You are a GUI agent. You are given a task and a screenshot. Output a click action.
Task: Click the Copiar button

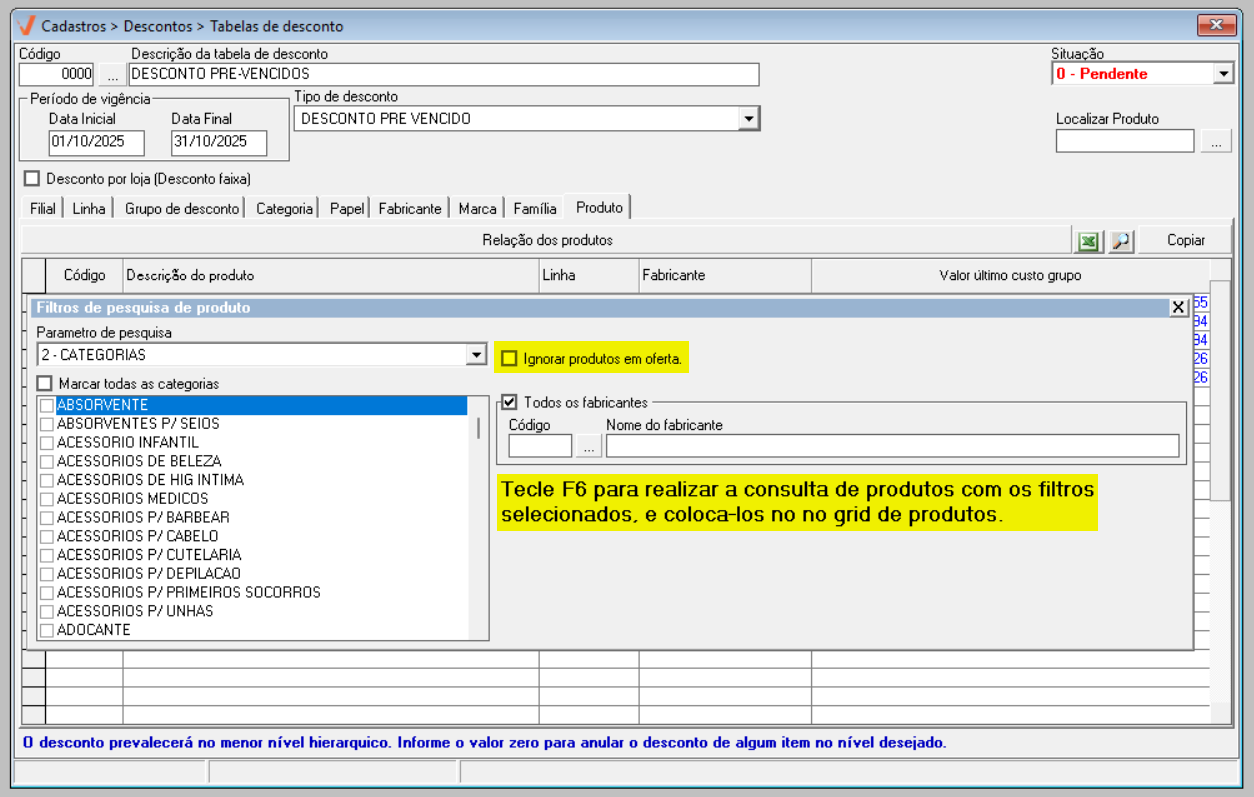coord(1186,241)
